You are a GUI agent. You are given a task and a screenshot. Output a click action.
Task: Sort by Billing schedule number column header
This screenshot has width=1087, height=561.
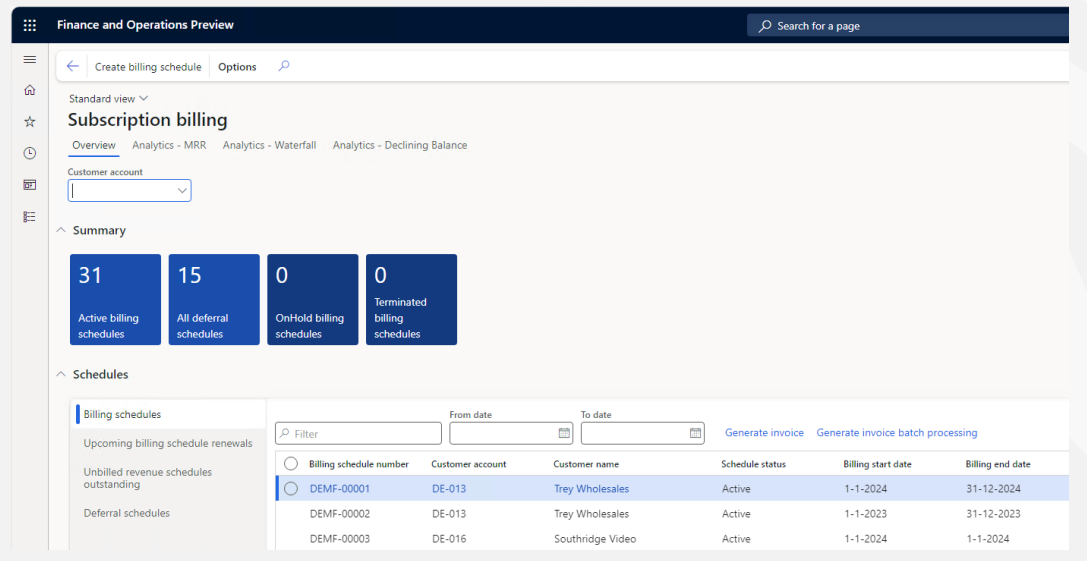pos(359,464)
